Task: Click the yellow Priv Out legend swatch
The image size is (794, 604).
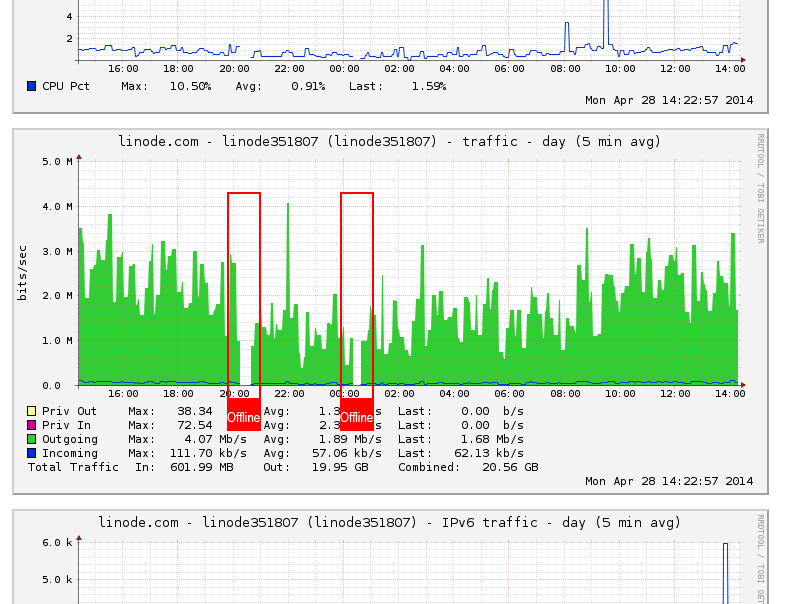Action: (x=31, y=411)
